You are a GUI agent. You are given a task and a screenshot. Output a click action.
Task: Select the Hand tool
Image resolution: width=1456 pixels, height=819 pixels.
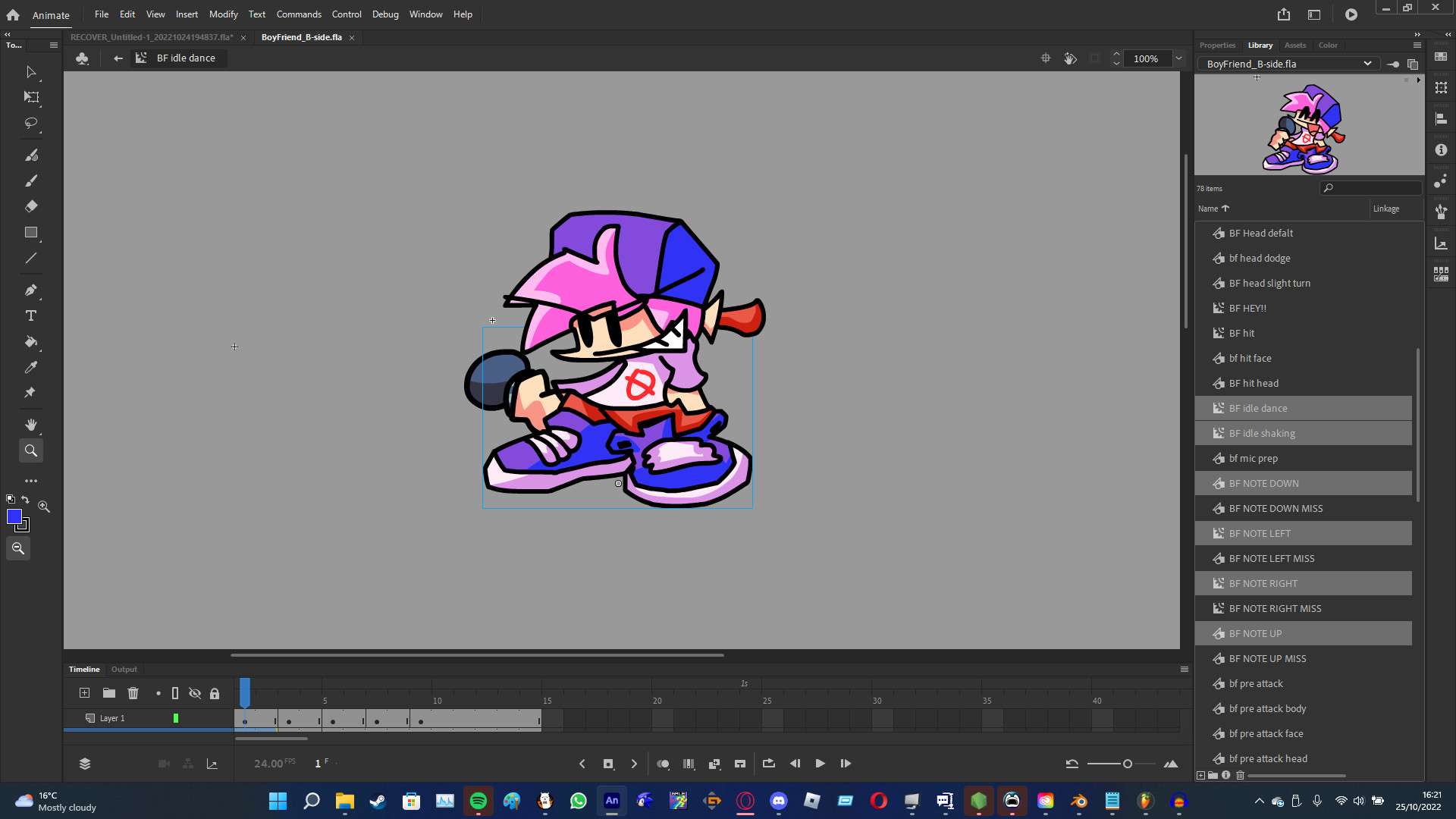31,425
